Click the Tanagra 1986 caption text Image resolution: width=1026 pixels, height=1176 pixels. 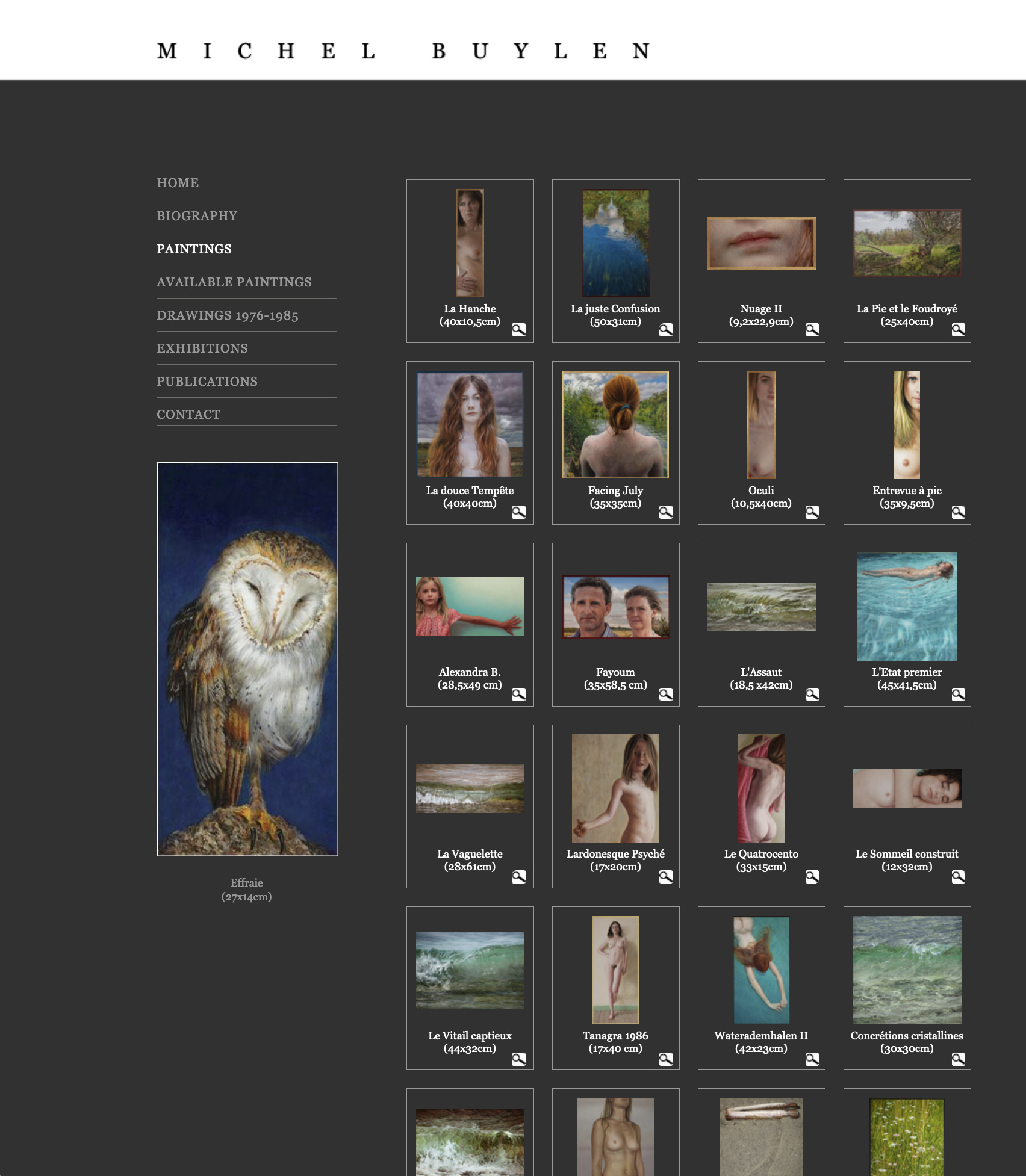(615, 1042)
